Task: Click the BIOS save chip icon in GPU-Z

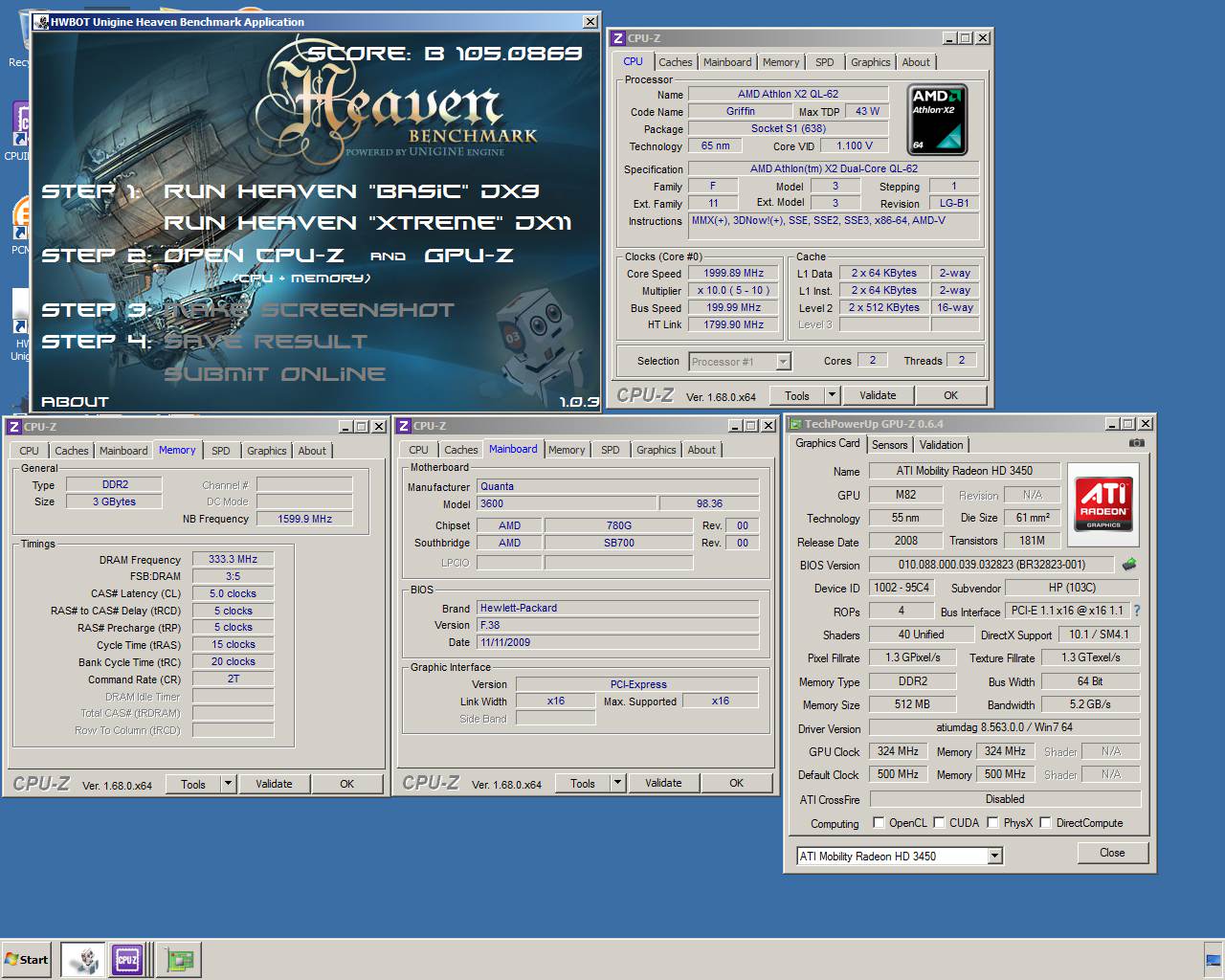Action: click(x=1129, y=565)
